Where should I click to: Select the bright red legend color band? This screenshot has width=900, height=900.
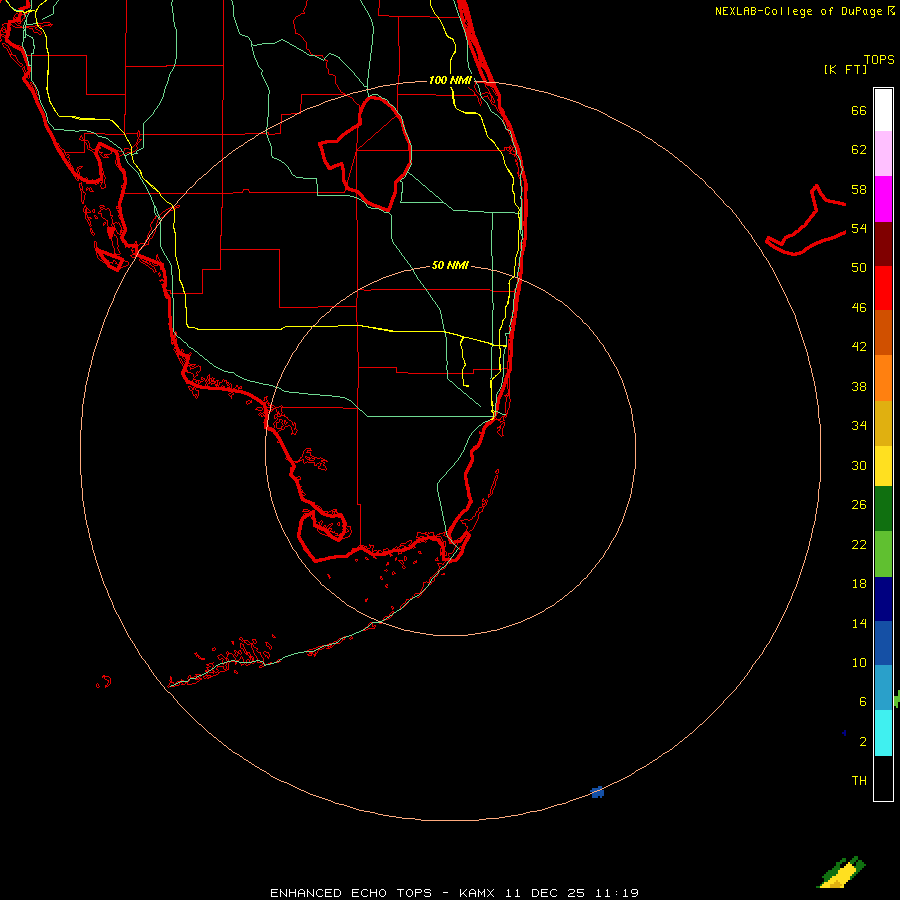(x=883, y=288)
